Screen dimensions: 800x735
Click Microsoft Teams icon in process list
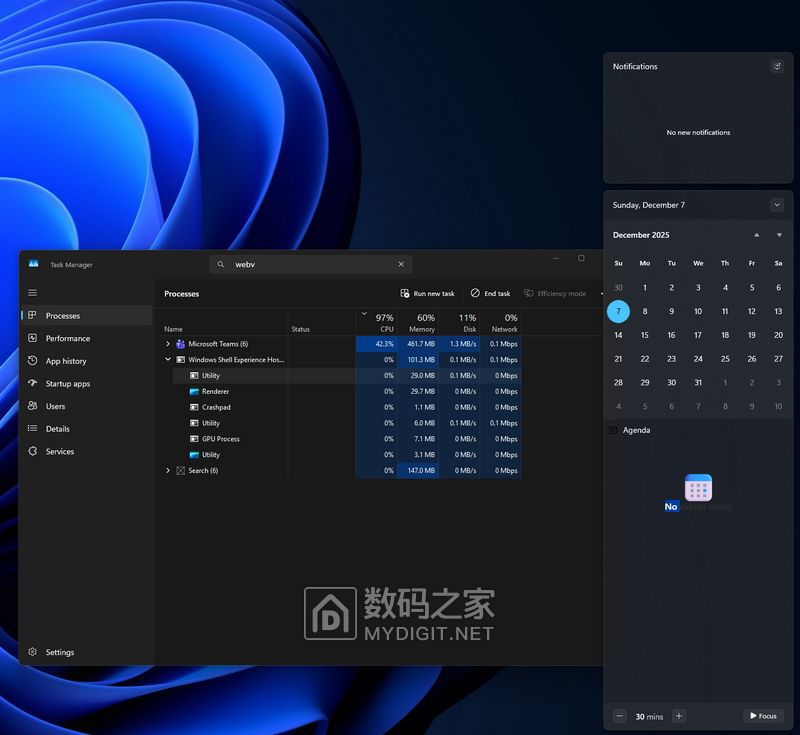pyautogui.click(x=180, y=344)
